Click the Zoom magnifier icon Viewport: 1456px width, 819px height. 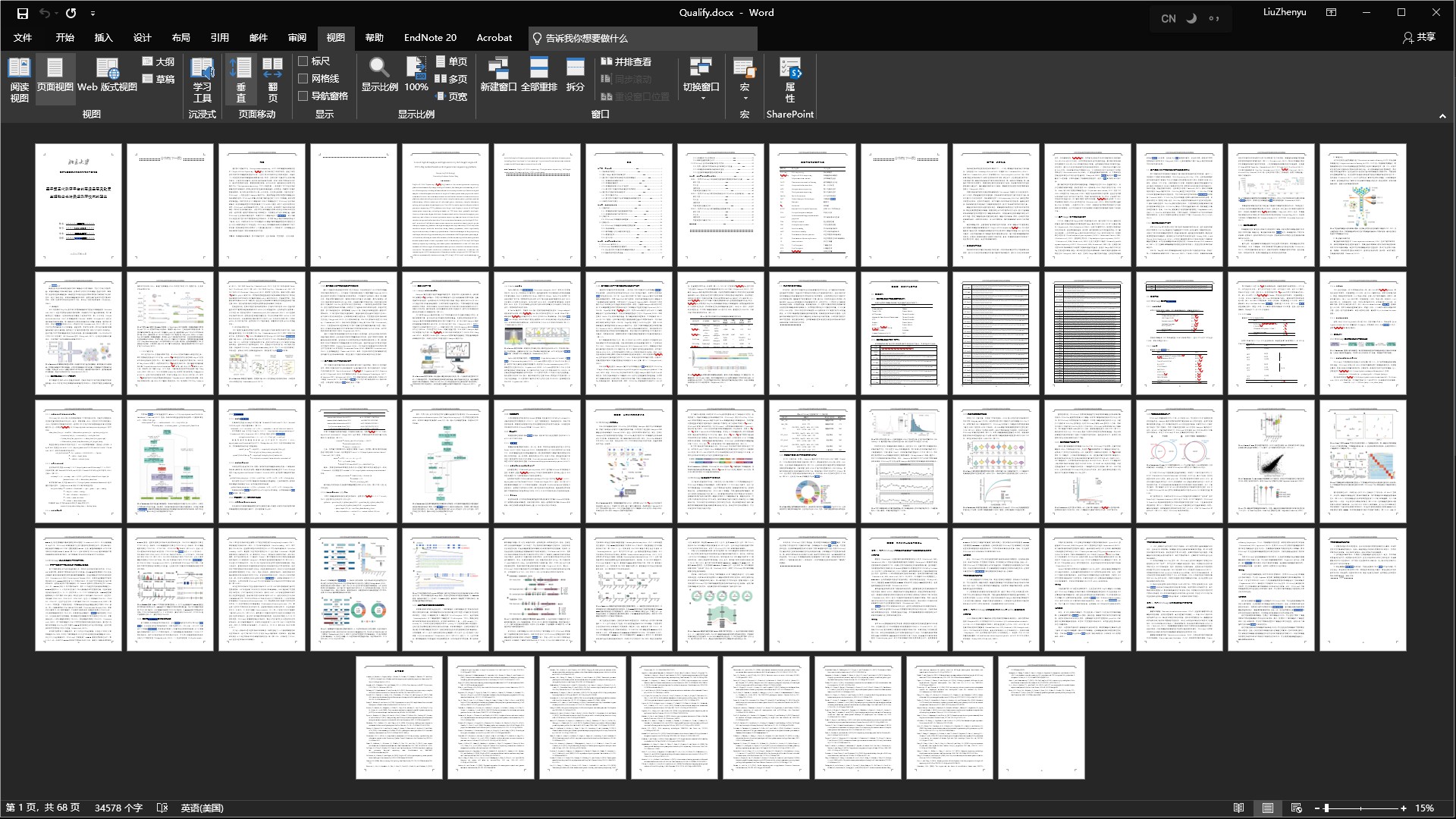pos(379,68)
